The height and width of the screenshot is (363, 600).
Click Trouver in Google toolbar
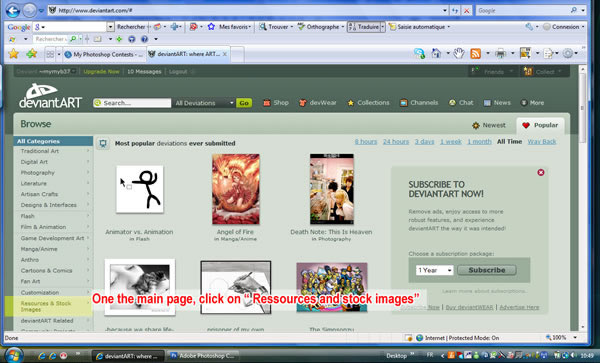(x=276, y=27)
